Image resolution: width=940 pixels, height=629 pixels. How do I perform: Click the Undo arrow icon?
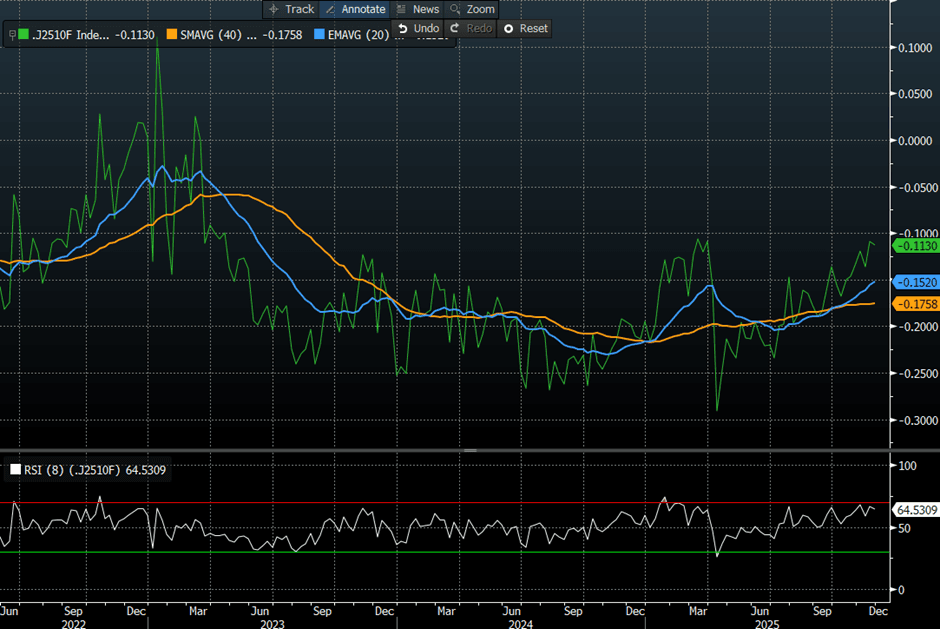click(403, 28)
